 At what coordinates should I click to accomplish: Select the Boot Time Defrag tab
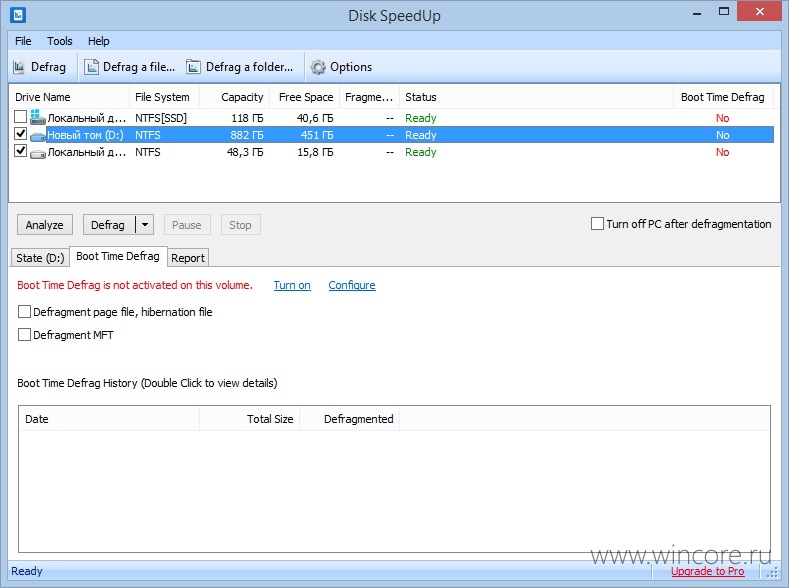point(118,257)
